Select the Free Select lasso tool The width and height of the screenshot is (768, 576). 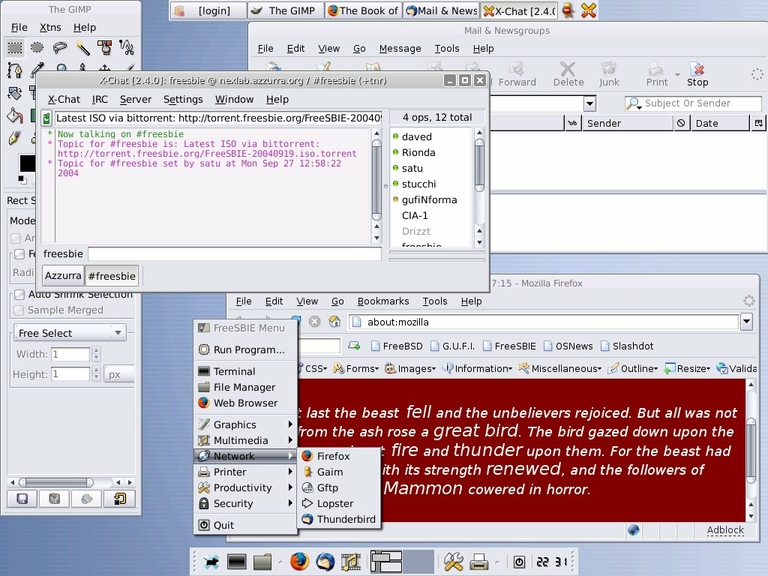pyautogui.click(x=60, y=48)
